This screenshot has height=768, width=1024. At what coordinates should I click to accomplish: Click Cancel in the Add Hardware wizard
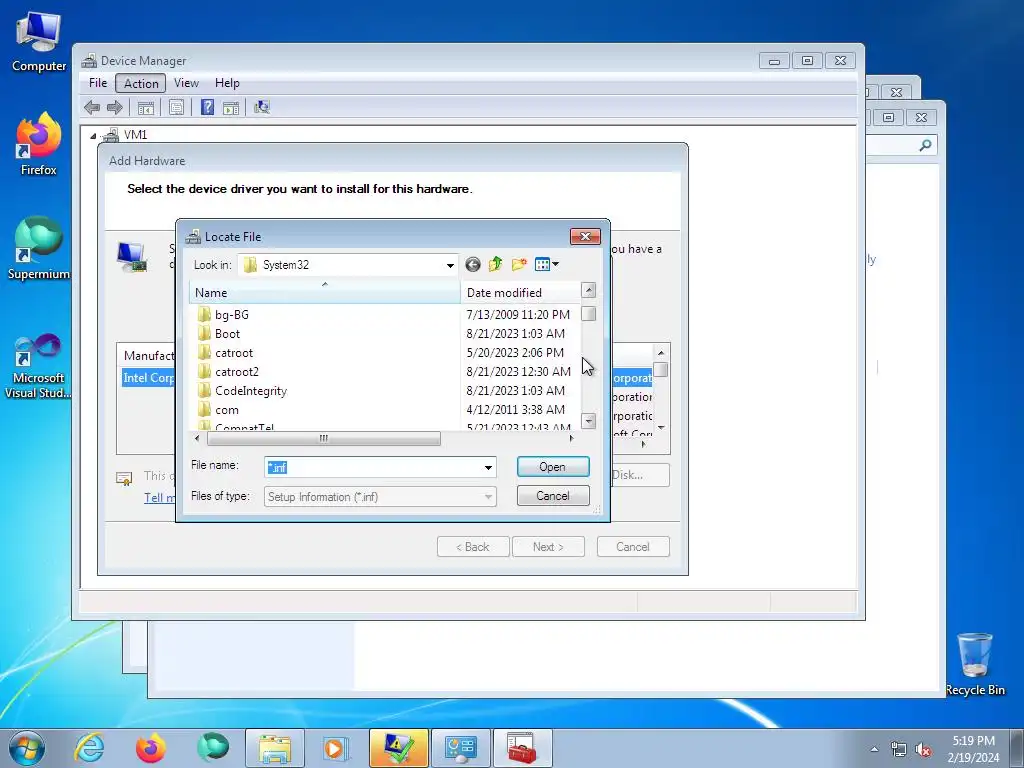click(633, 547)
